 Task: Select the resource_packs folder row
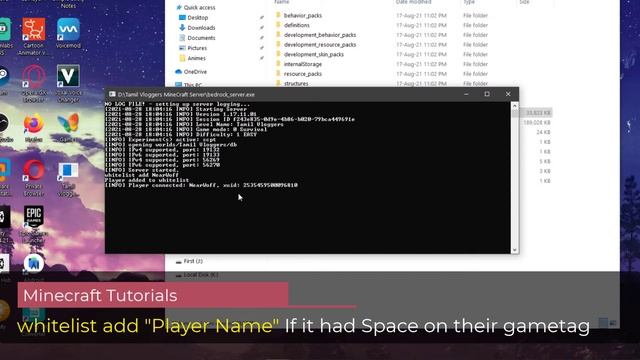point(383,74)
